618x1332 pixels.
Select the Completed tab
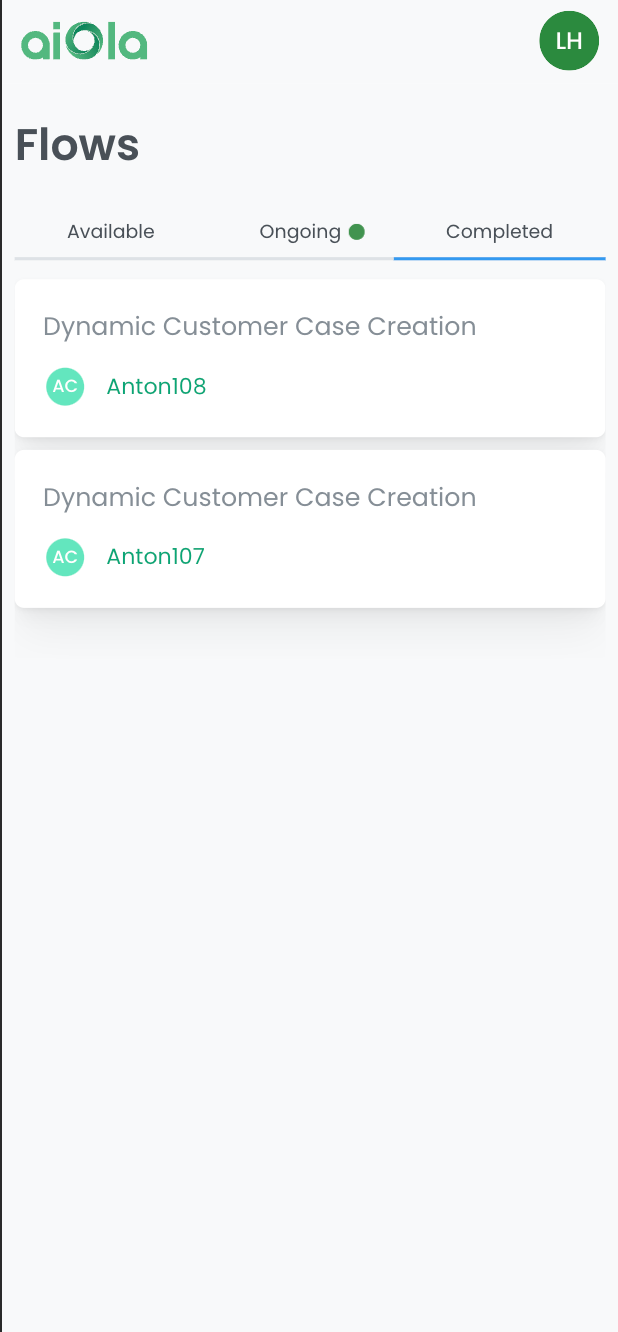click(499, 232)
